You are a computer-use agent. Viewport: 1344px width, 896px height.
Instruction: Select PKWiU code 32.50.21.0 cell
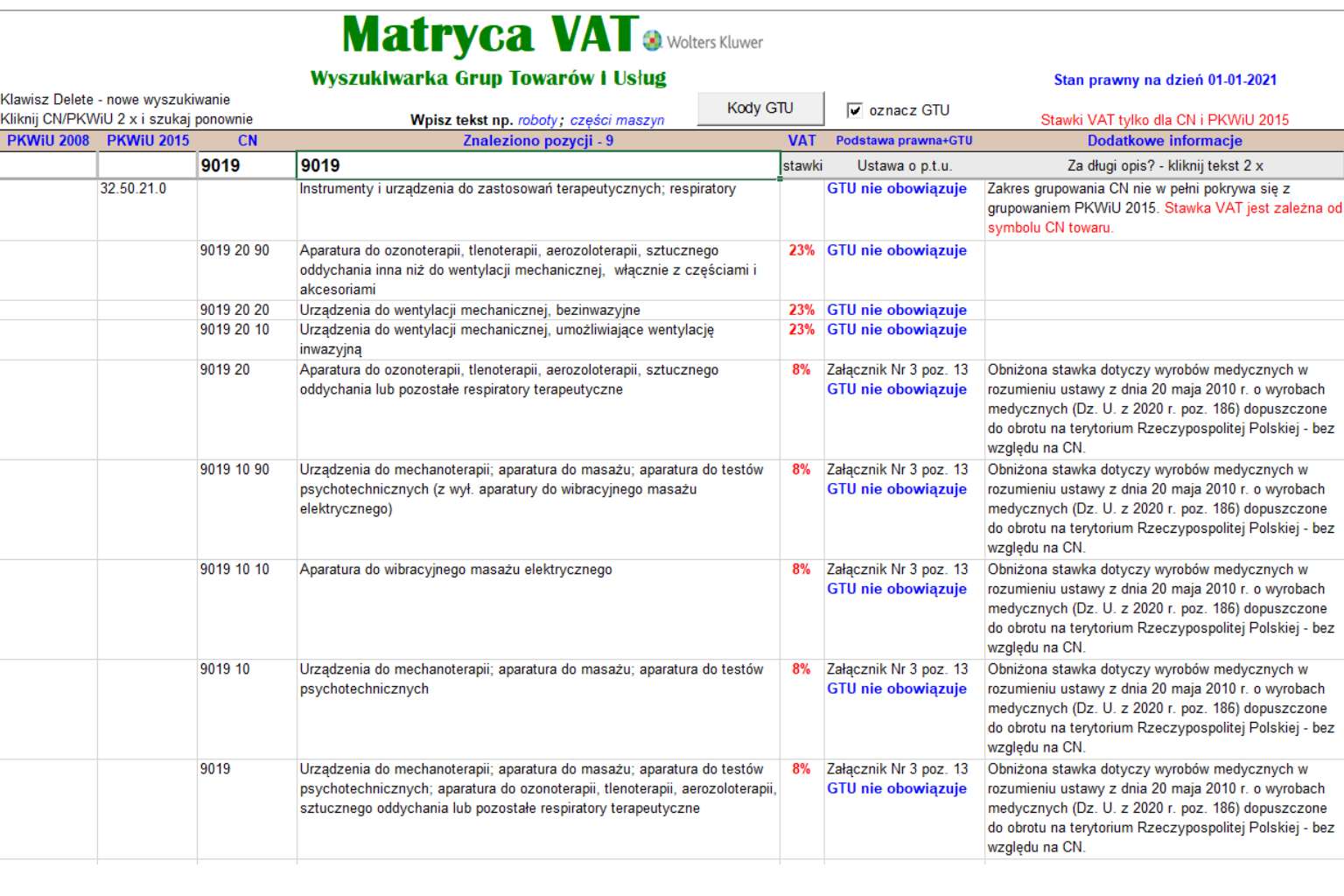tap(133, 189)
